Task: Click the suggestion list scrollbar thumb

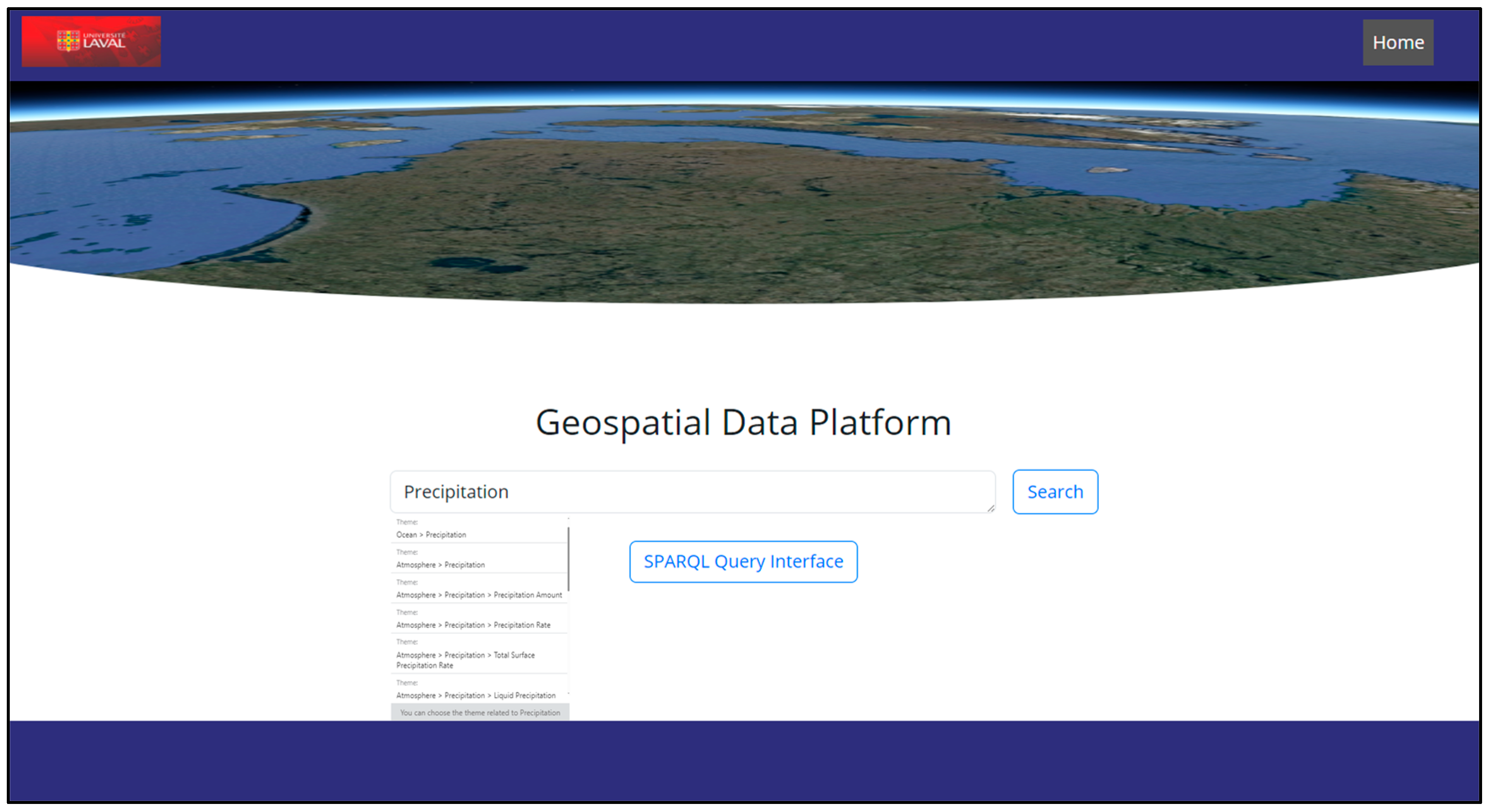Action: tap(569, 558)
